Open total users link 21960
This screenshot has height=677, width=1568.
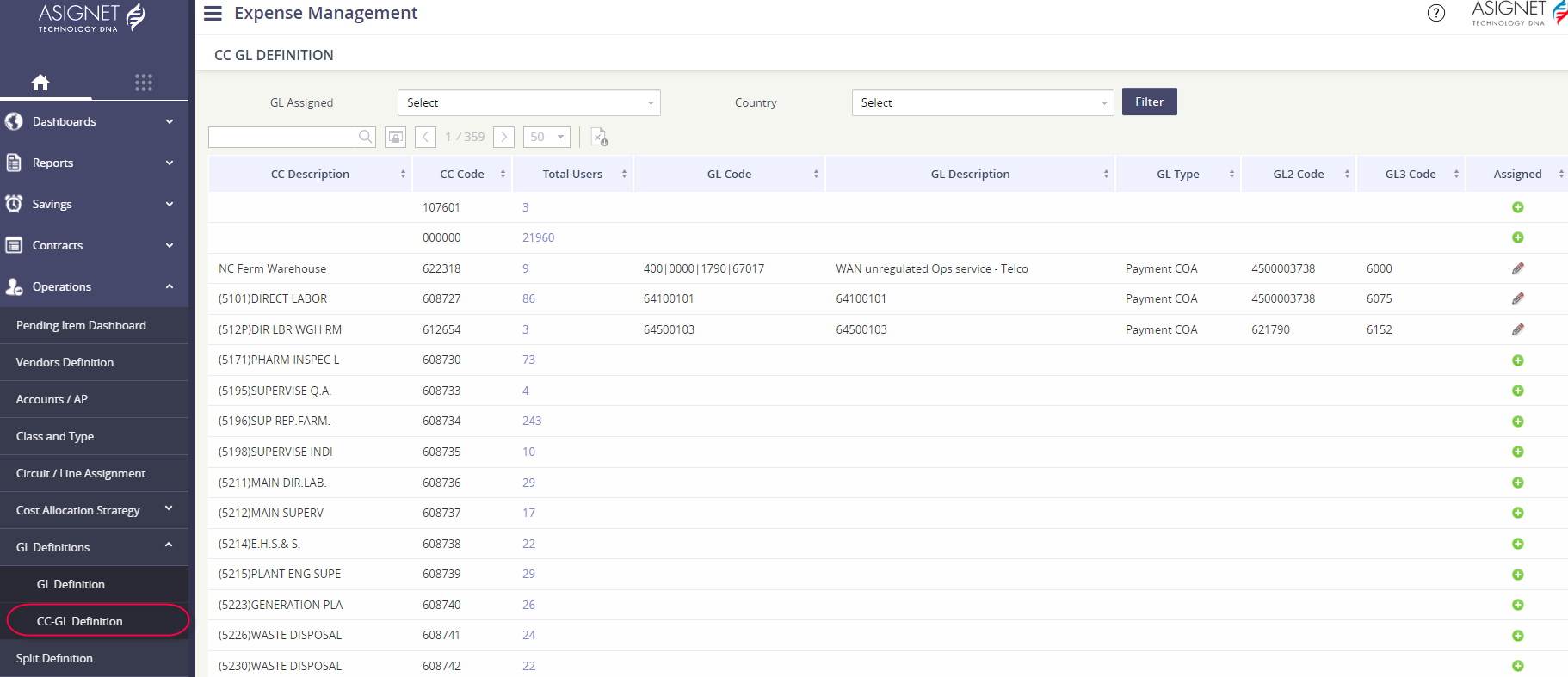point(538,237)
